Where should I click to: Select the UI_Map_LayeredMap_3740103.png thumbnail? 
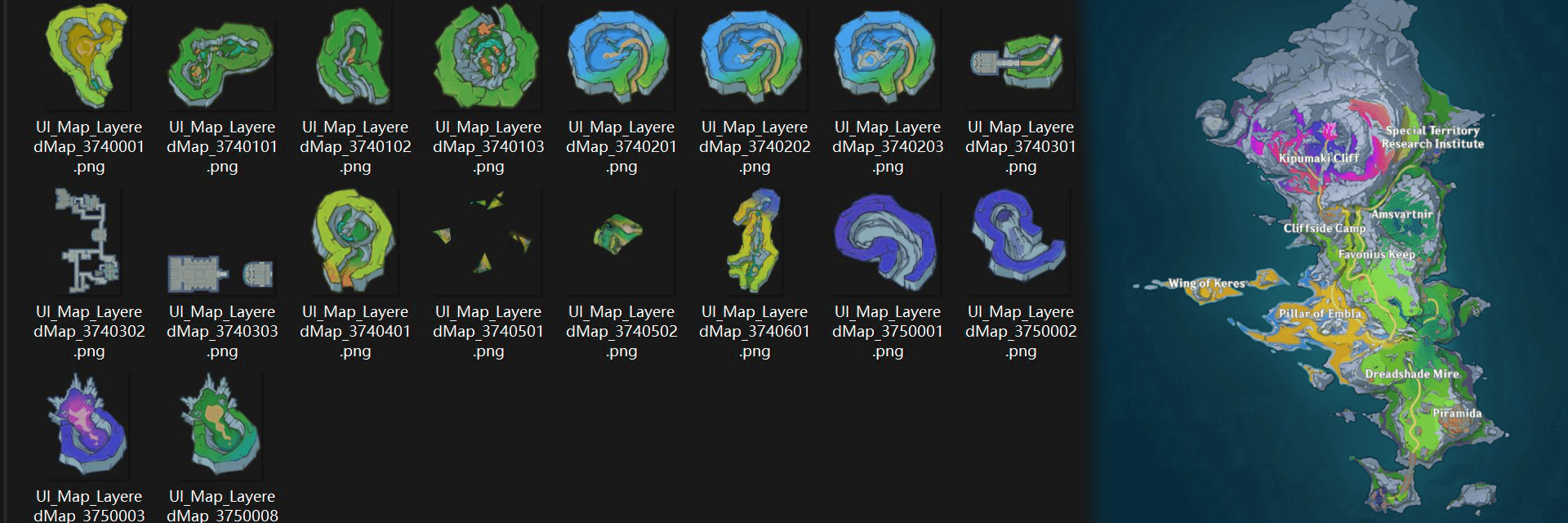tap(488, 57)
